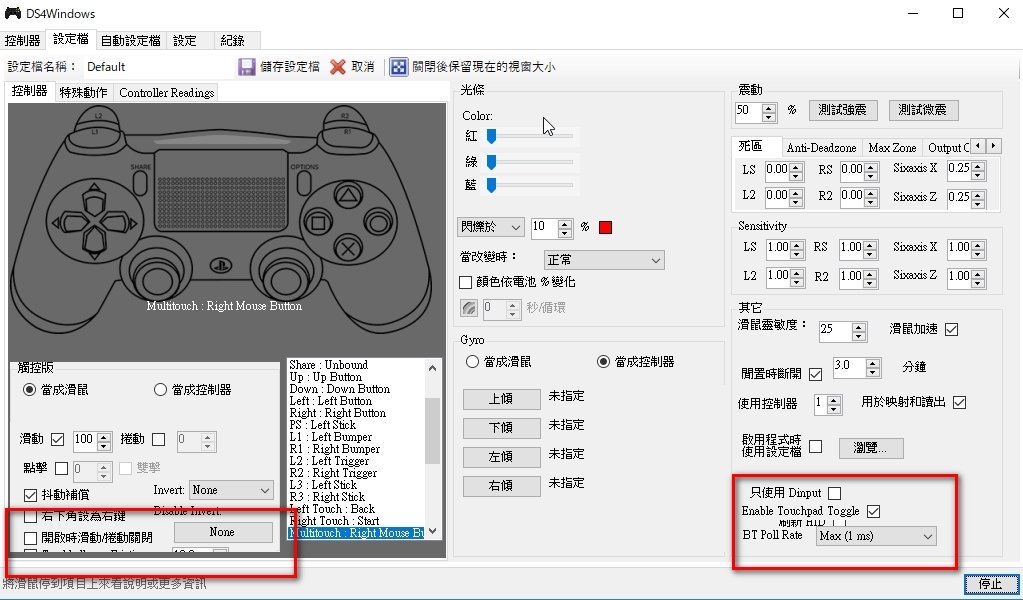Viewport: 1023px width, 600px height.
Task: Enable the 只使用 Dinput checkbox
Action: pyautogui.click(x=835, y=493)
